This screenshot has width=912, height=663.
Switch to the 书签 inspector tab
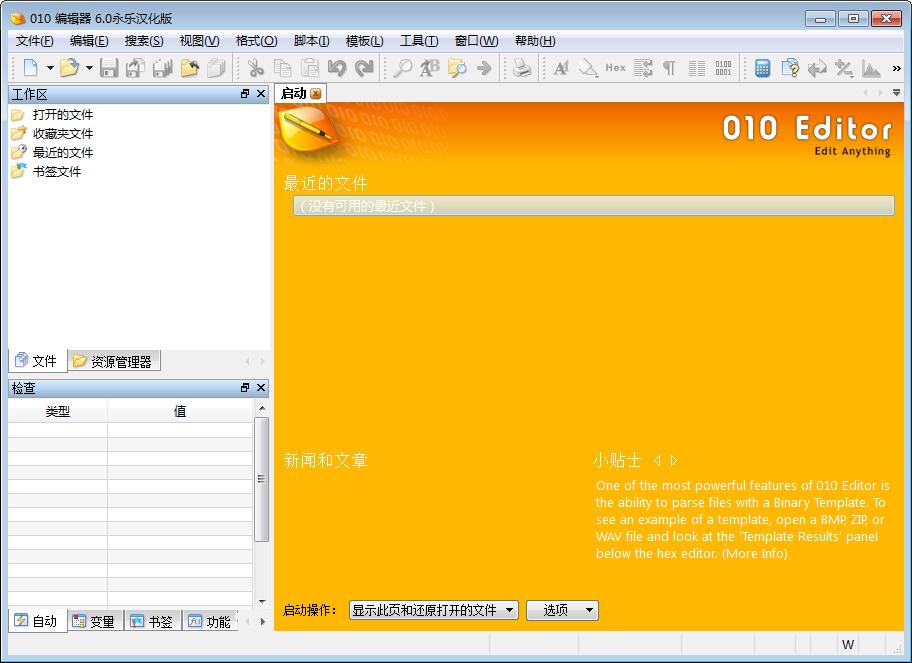pyautogui.click(x=152, y=622)
